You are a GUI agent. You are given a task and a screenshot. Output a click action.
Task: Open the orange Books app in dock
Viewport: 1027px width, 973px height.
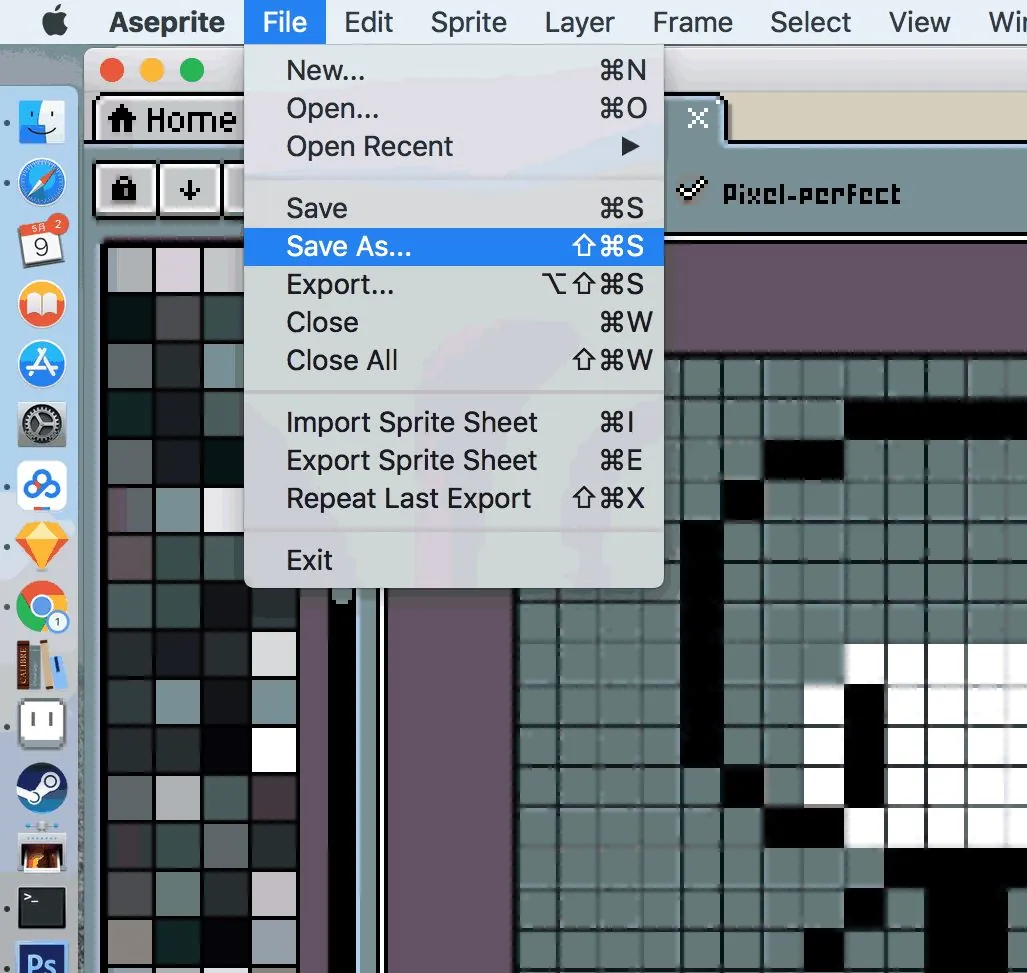point(41,304)
